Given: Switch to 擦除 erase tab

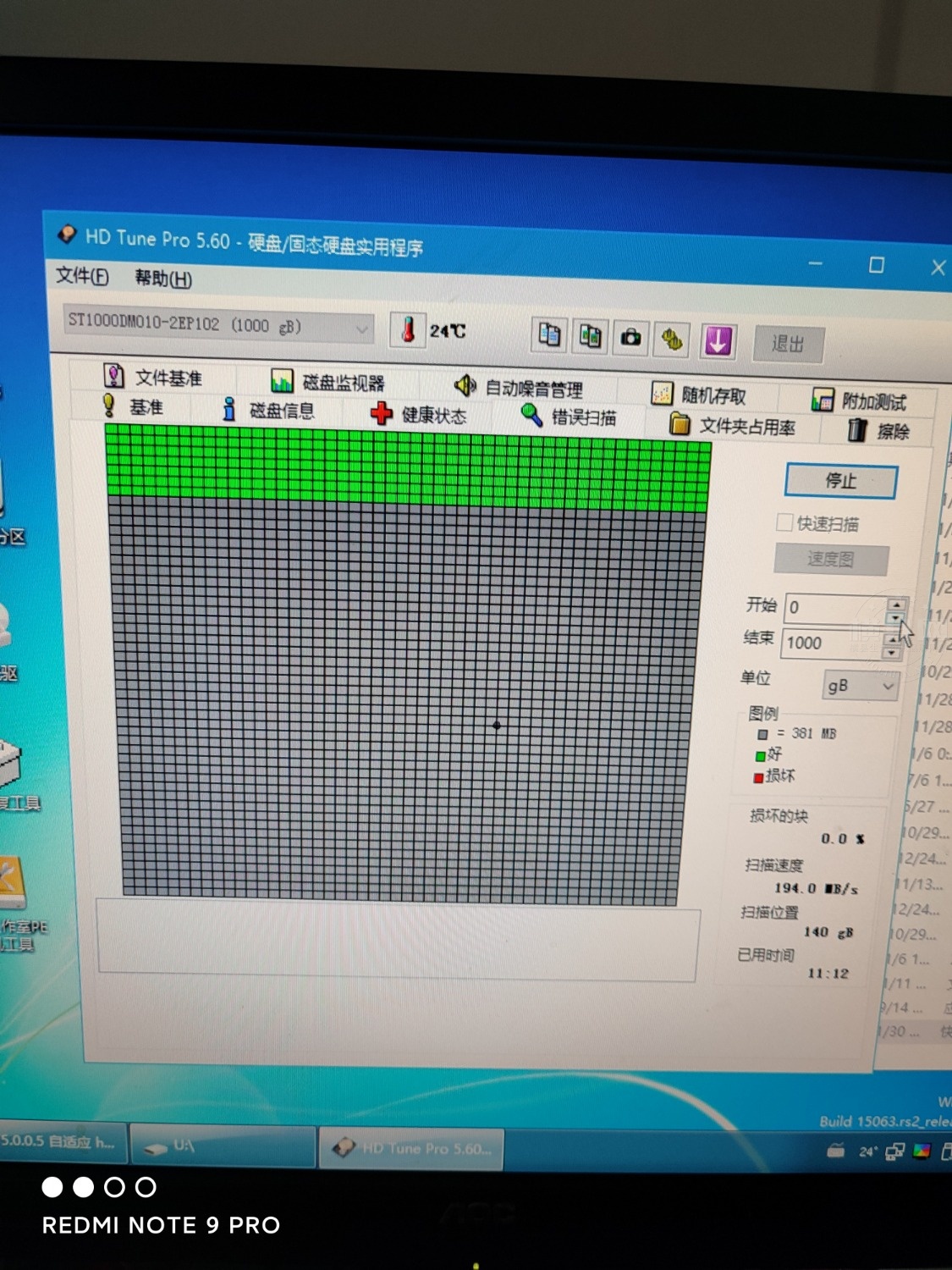Looking at the screenshot, I should click(x=879, y=431).
